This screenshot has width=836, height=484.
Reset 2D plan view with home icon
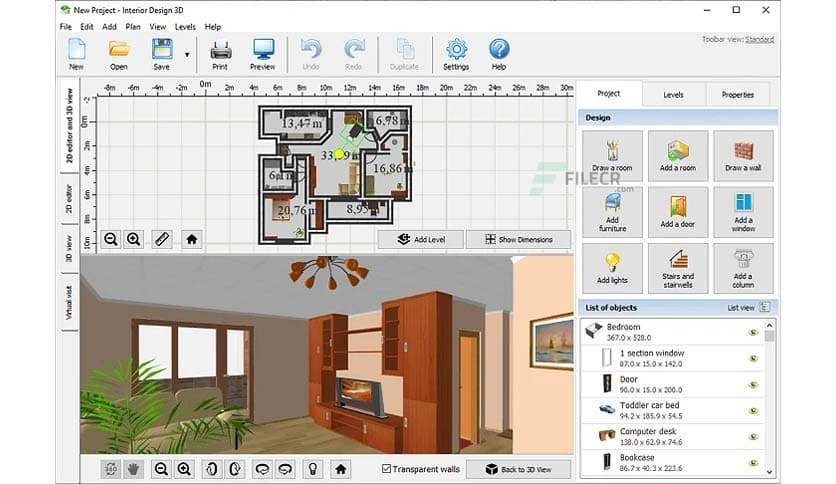tap(192, 239)
